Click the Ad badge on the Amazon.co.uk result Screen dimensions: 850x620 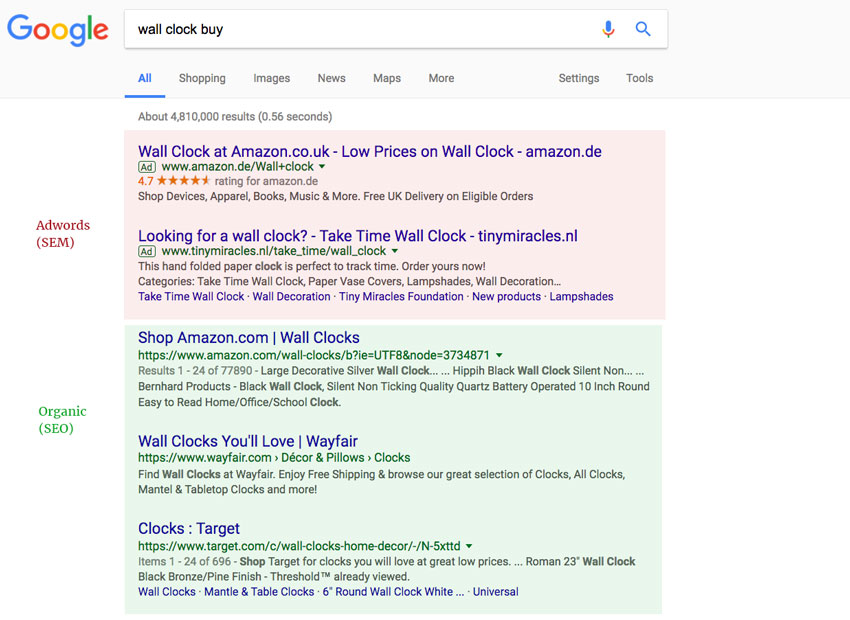coord(146,167)
